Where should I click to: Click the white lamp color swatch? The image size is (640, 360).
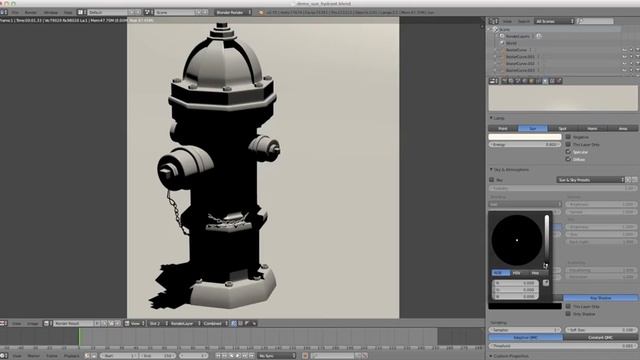point(525,137)
